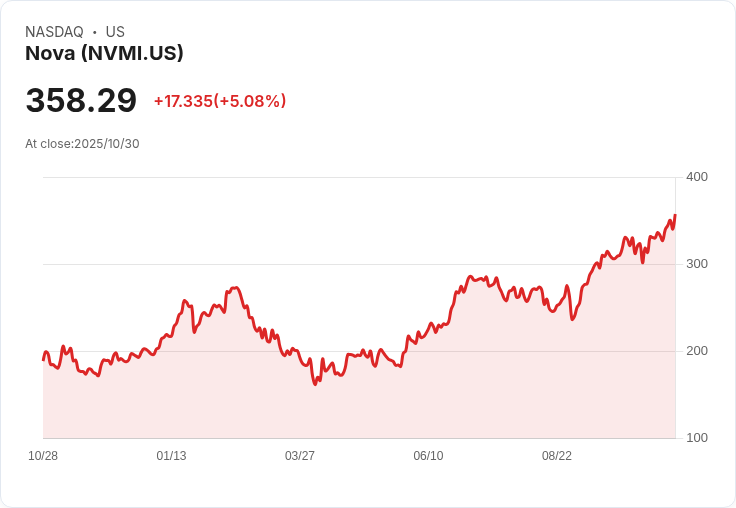Click the 300 y-axis price label
Screen dimensions: 736x508
697,264
